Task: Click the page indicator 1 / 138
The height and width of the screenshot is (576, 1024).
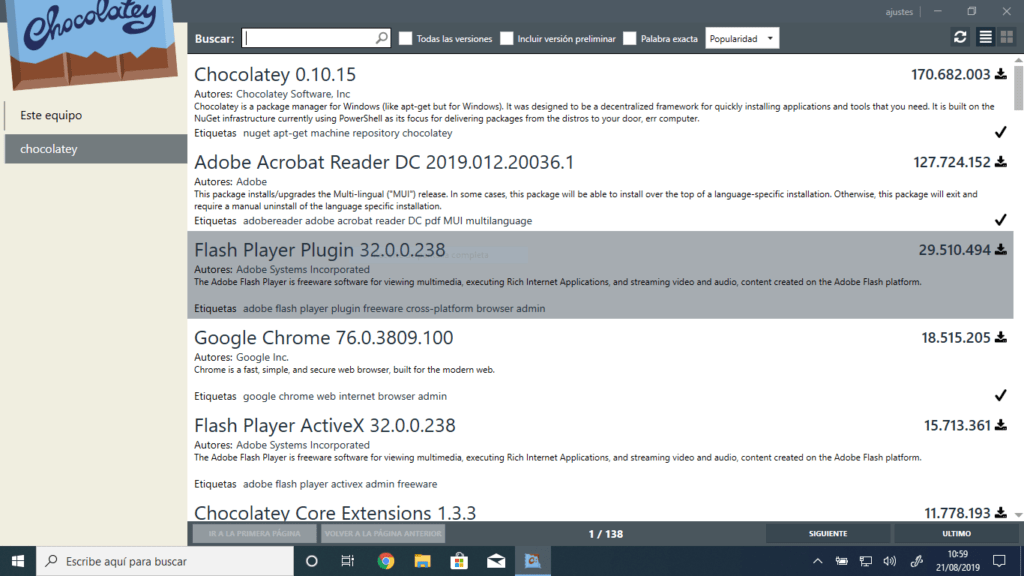Action: pyautogui.click(x=605, y=534)
